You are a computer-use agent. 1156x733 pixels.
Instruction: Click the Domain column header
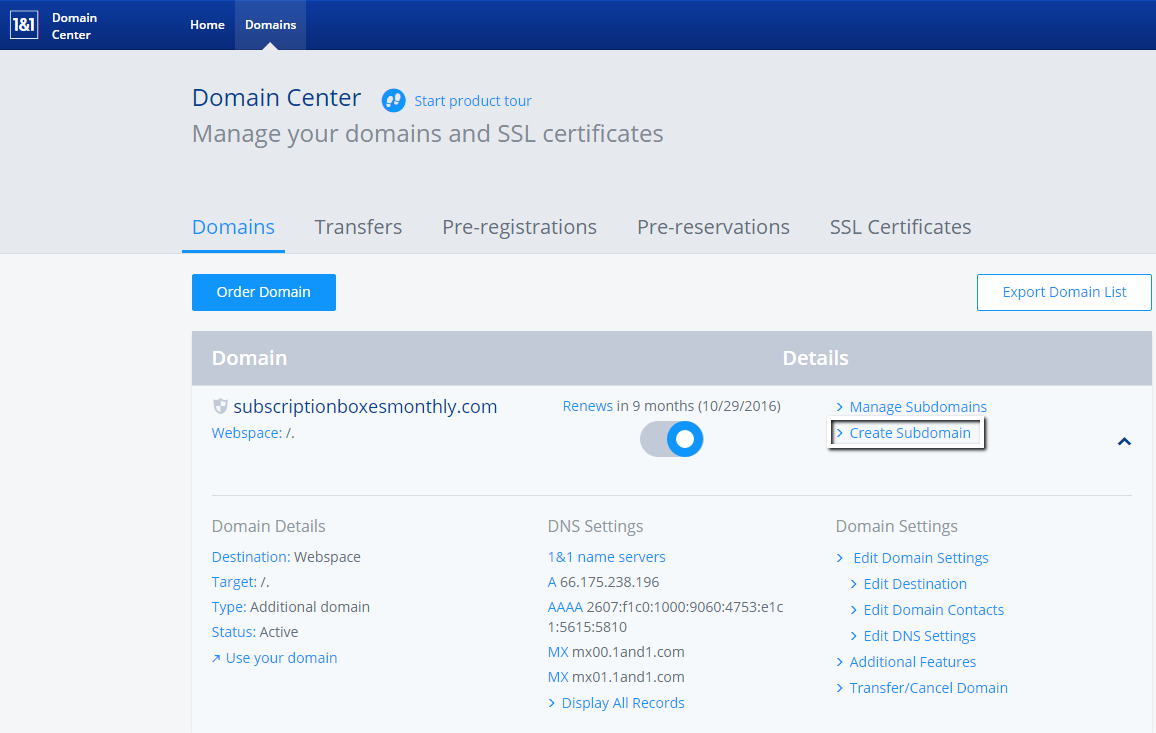pyautogui.click(x=249, y=358)
